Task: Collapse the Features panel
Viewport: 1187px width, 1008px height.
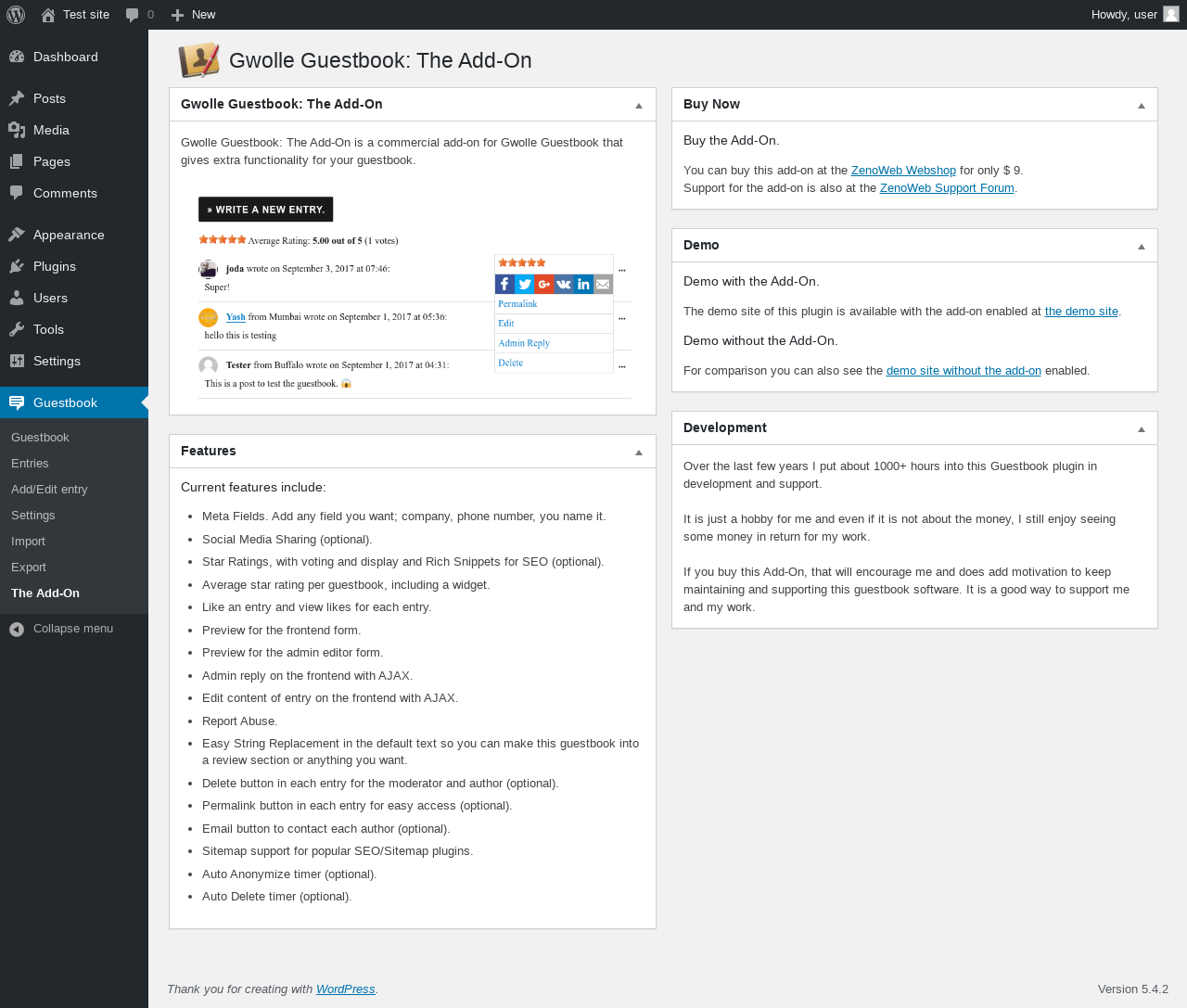Action: [639, 453]
